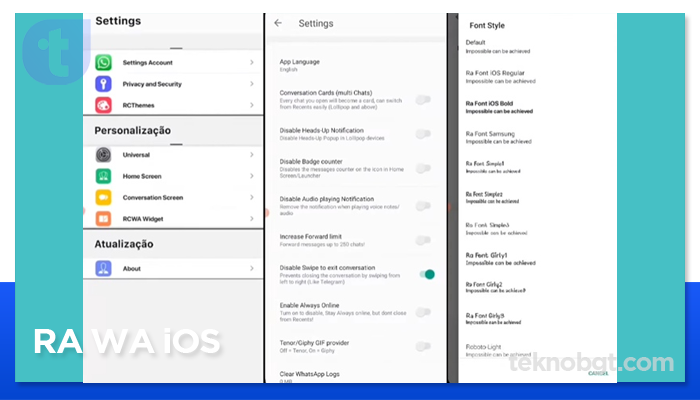Viewport: 700px width, 400px height.
Task: Toggle Disable Audio playing Notification switch
Action: tap(423, 205)
